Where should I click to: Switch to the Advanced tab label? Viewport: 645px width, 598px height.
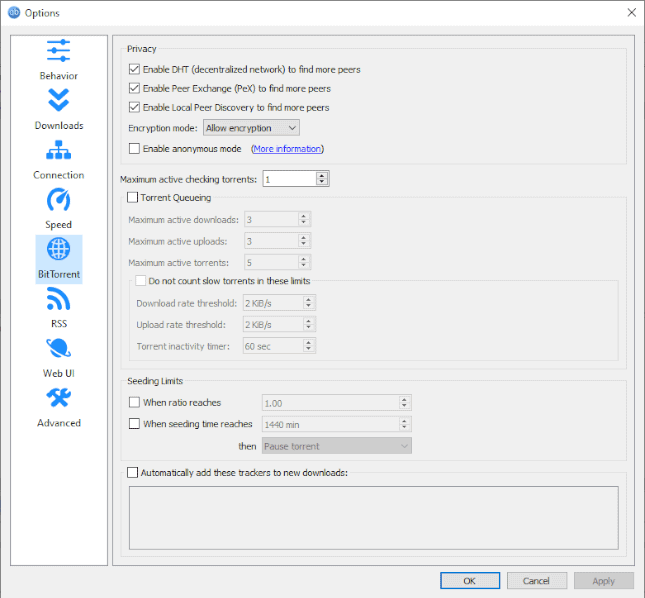point(59,423)
